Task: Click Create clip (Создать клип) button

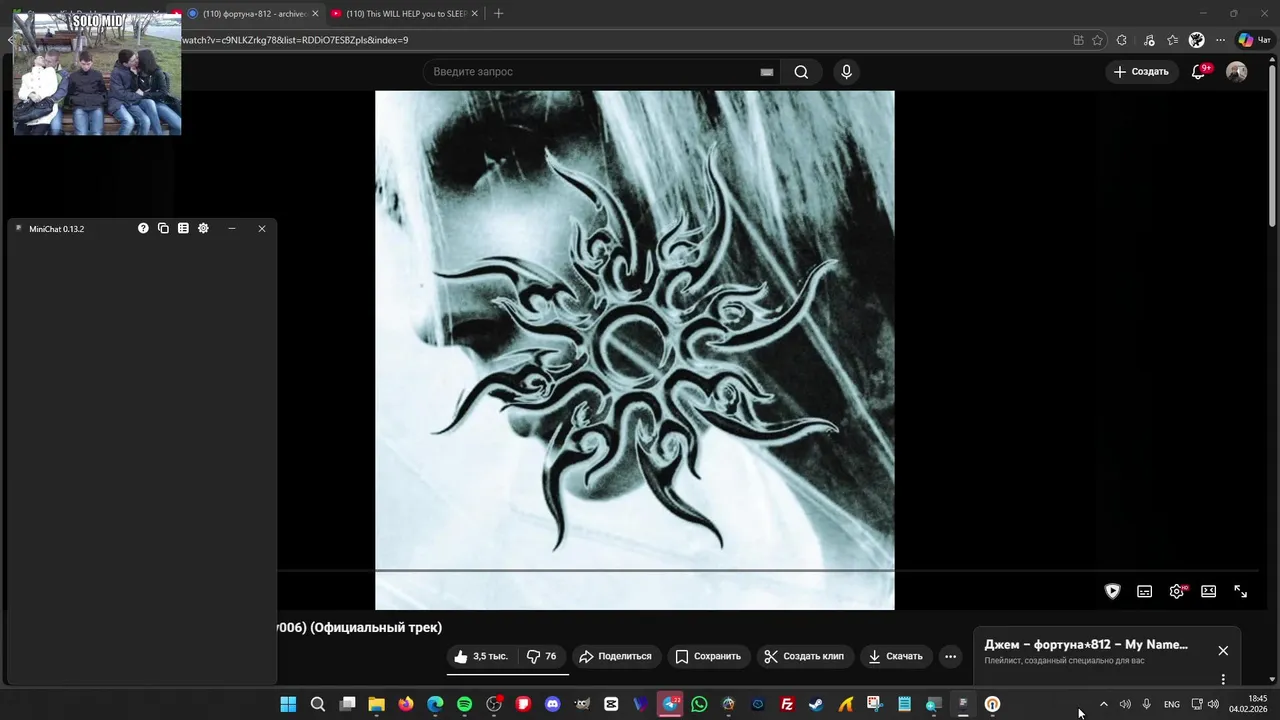Action: click(x=804, y=656)
